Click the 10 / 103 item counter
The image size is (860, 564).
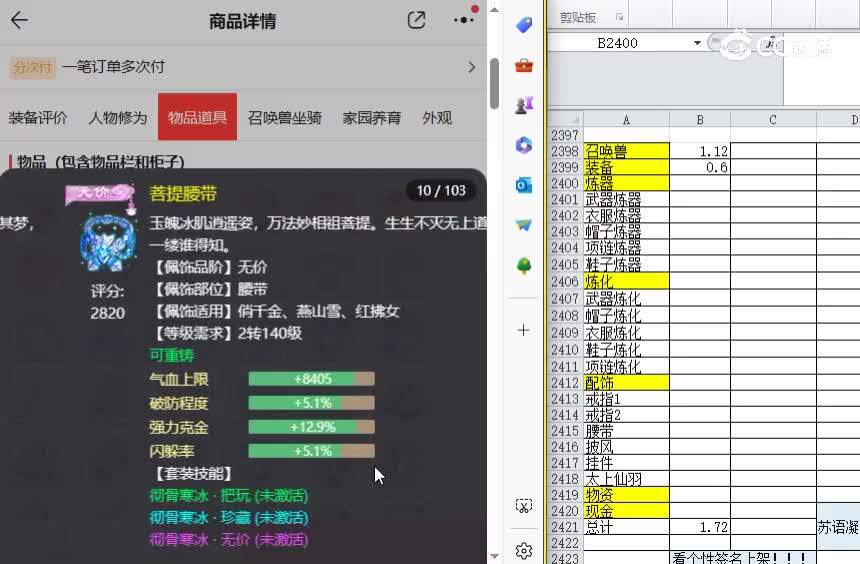pos(441,190)
